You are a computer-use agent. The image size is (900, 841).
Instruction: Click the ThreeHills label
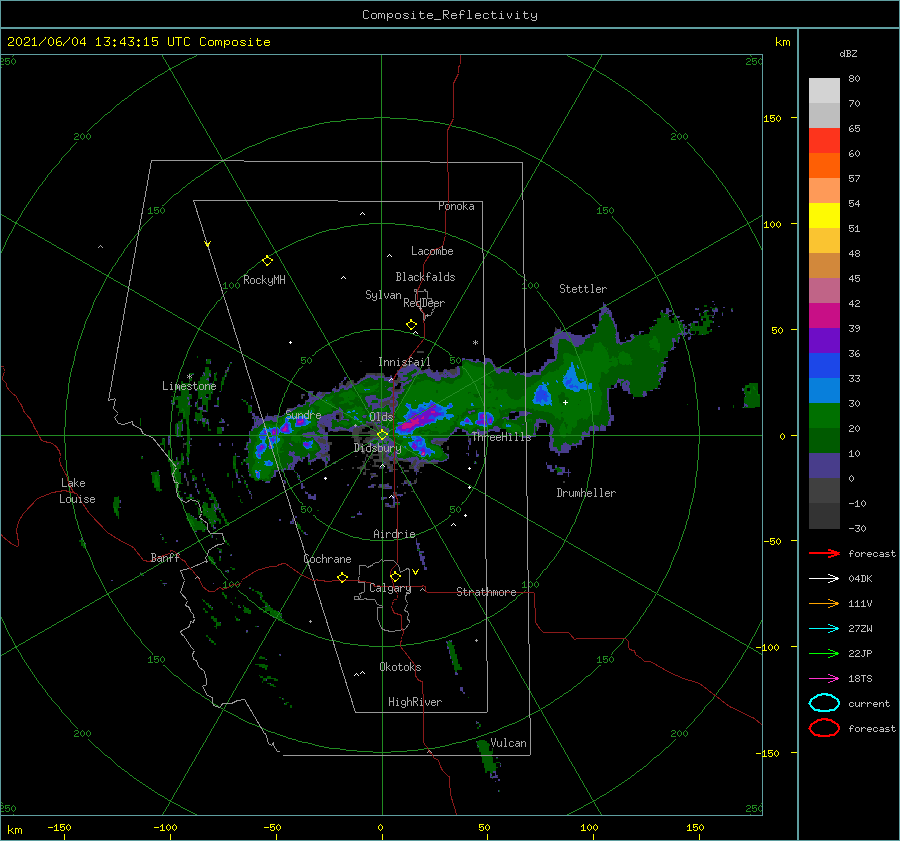coord(501,437)
